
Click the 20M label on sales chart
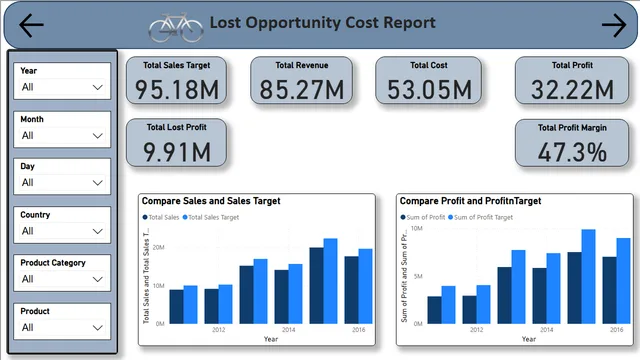(158, 247)
